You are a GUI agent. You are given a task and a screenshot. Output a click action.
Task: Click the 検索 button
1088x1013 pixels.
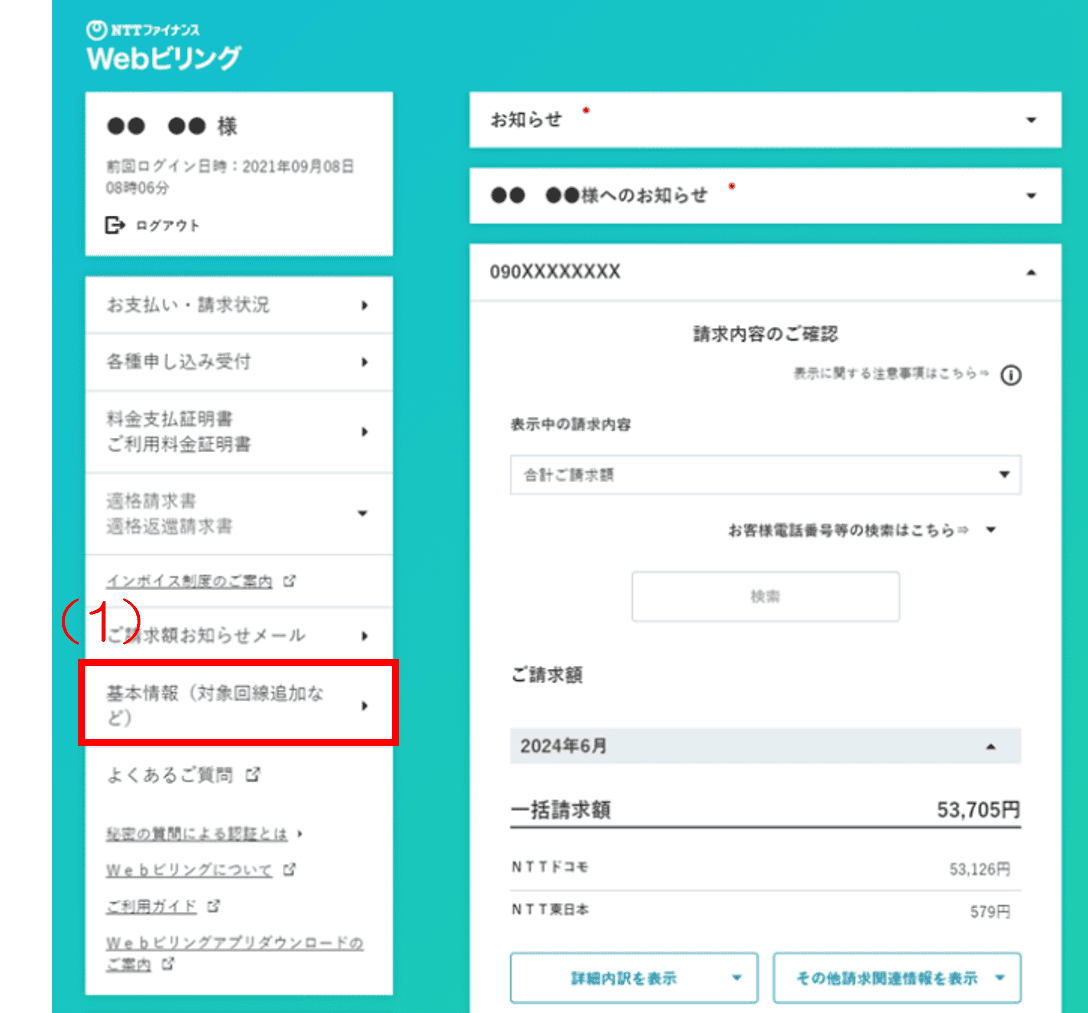point(765,597)
